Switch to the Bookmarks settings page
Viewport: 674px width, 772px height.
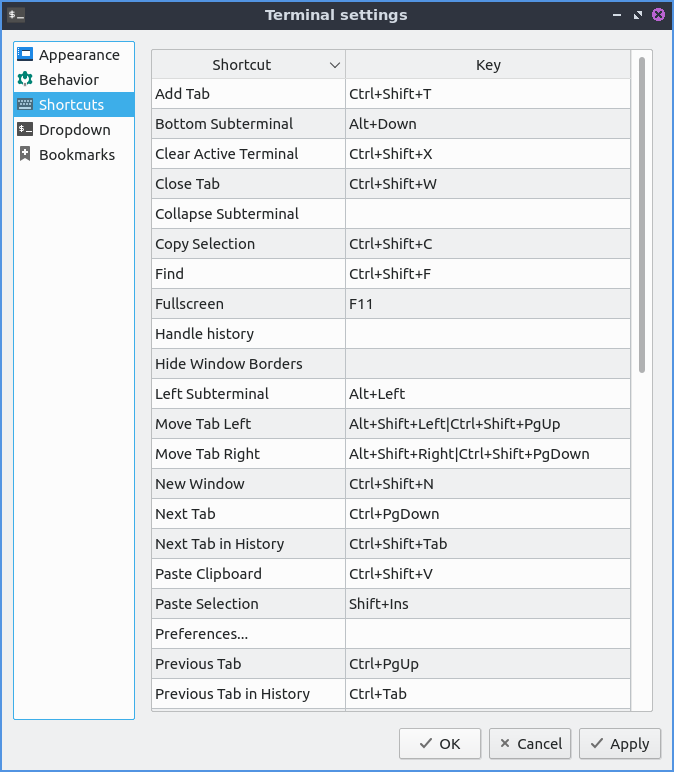pos(76,155)
